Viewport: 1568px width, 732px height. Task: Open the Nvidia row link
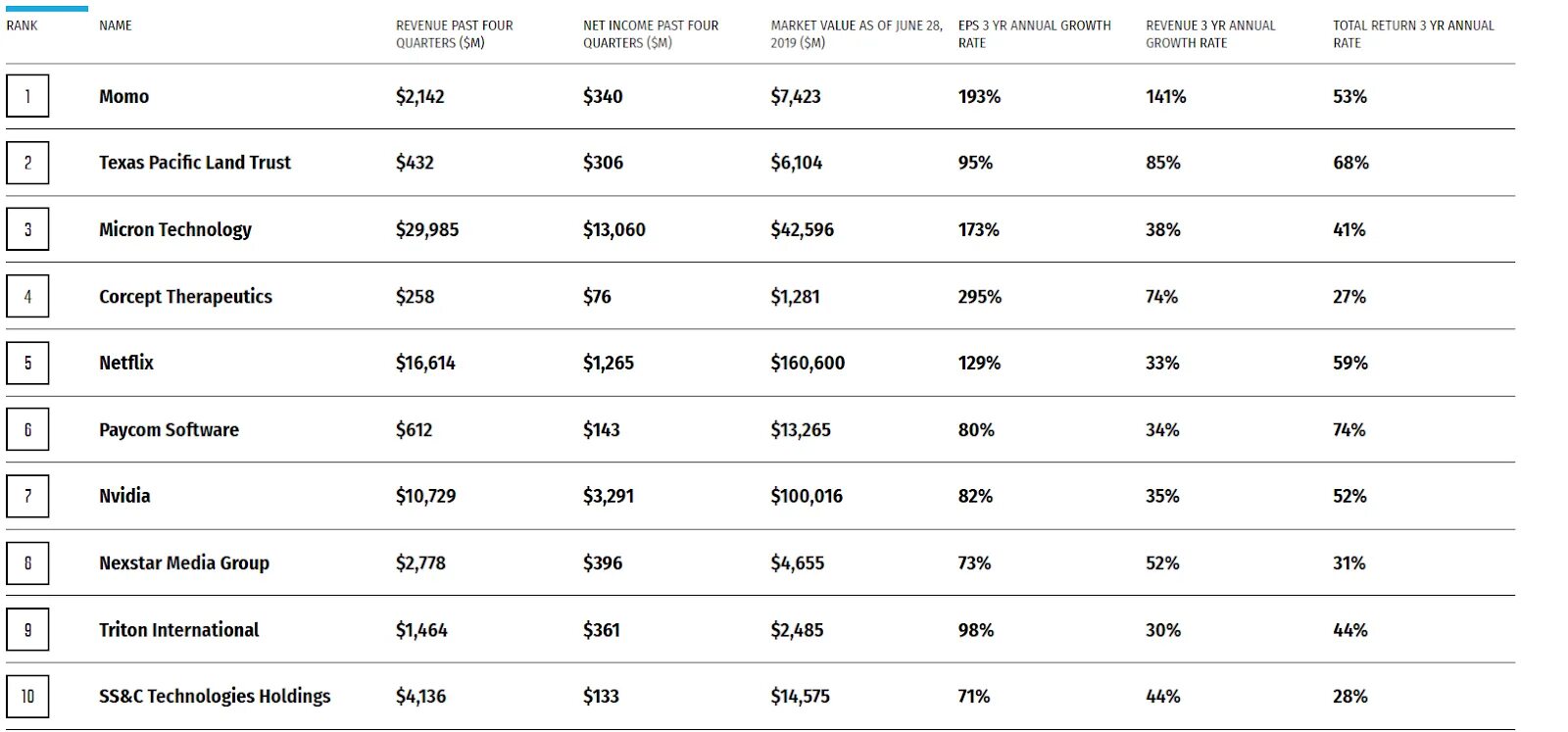[x=124, y=496]
